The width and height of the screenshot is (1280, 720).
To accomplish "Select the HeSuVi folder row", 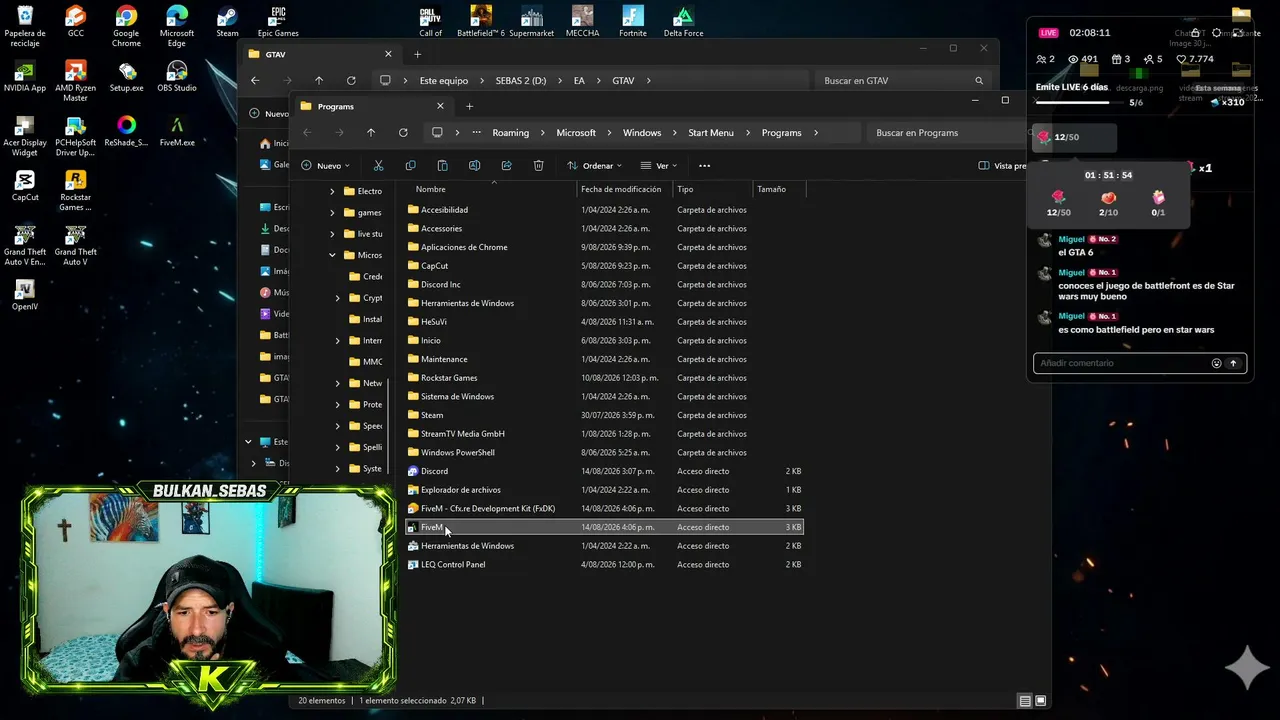I will [604, 322].
